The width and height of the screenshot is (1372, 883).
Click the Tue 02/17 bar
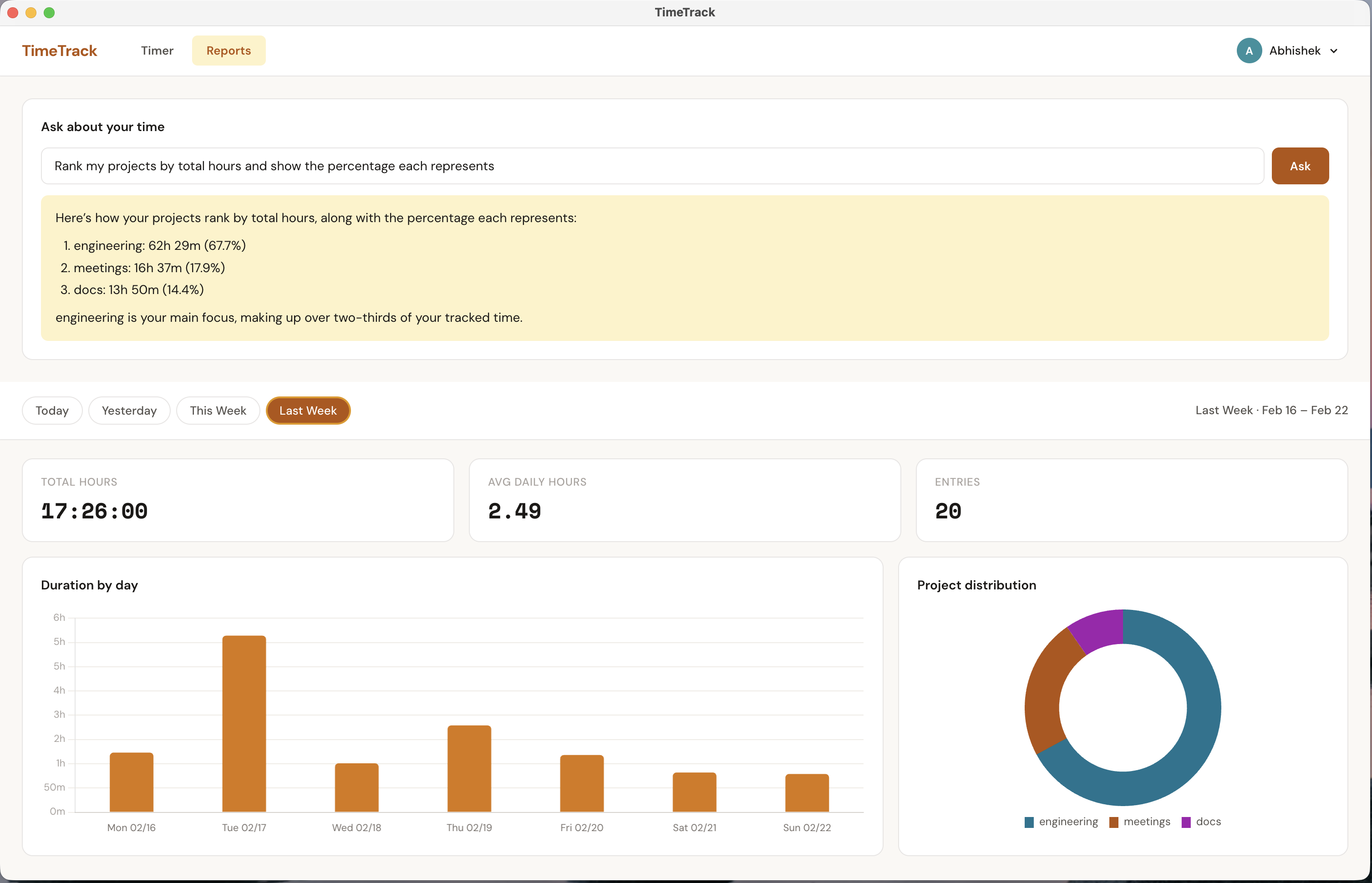(x=244, y=724)
